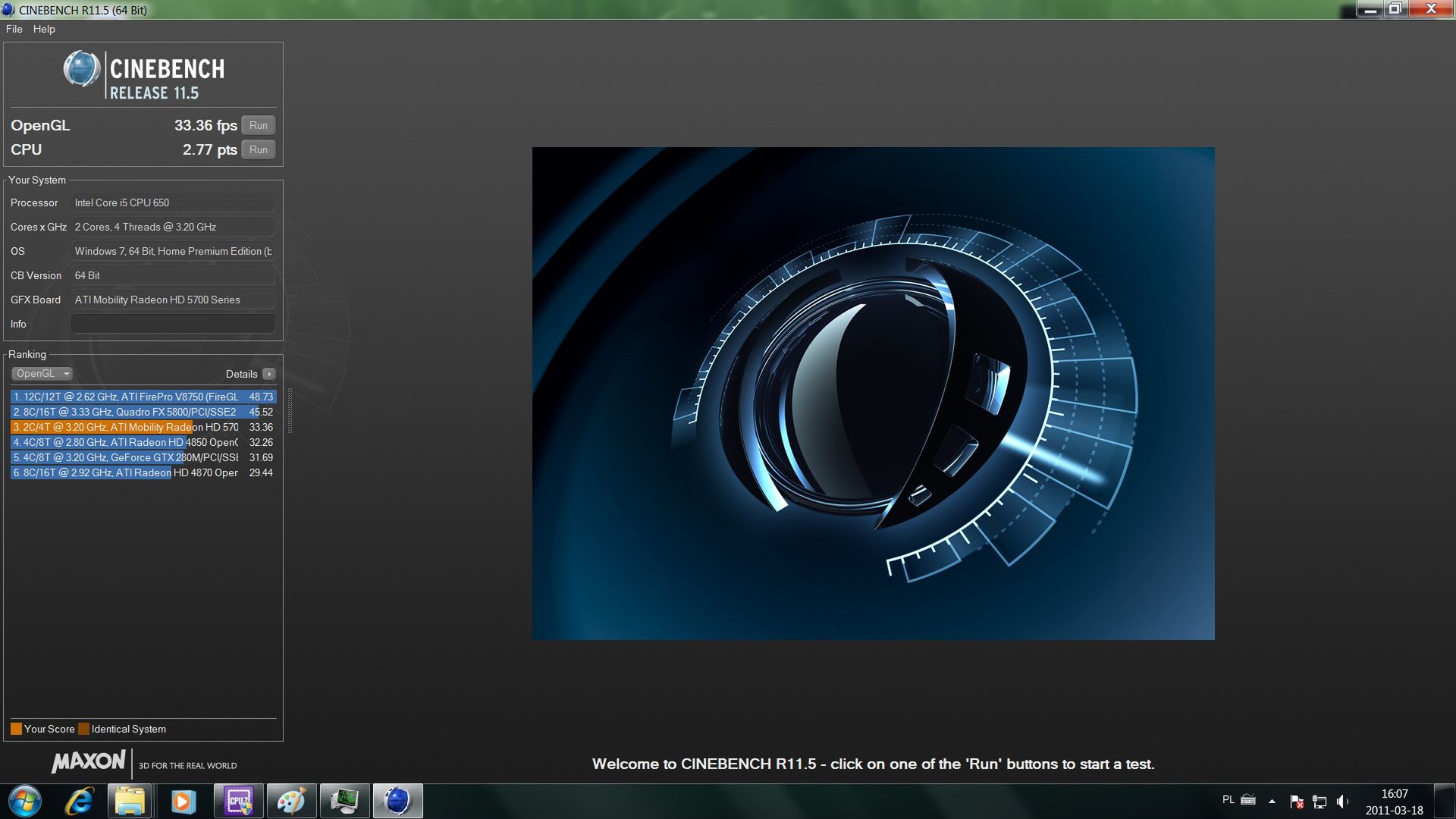Open Paint from the taskbar
The height and width of the screenshot is (819, 1456).
pyautogui.click(x=291, y=801)
